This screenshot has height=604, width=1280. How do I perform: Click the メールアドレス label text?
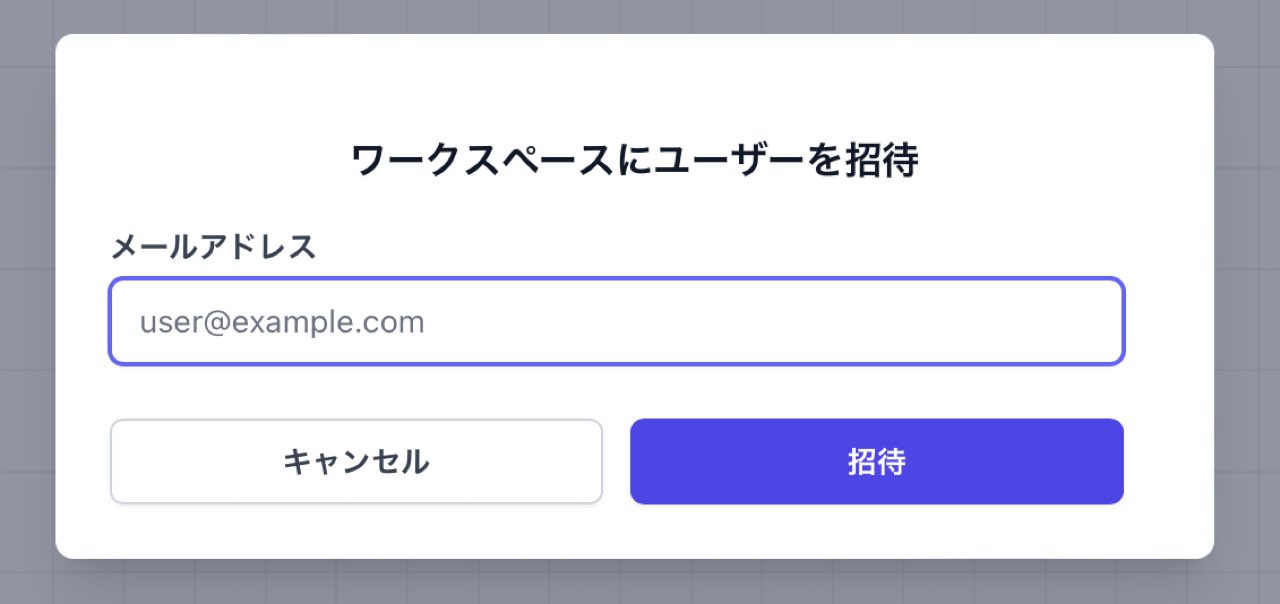pos(213,246)
